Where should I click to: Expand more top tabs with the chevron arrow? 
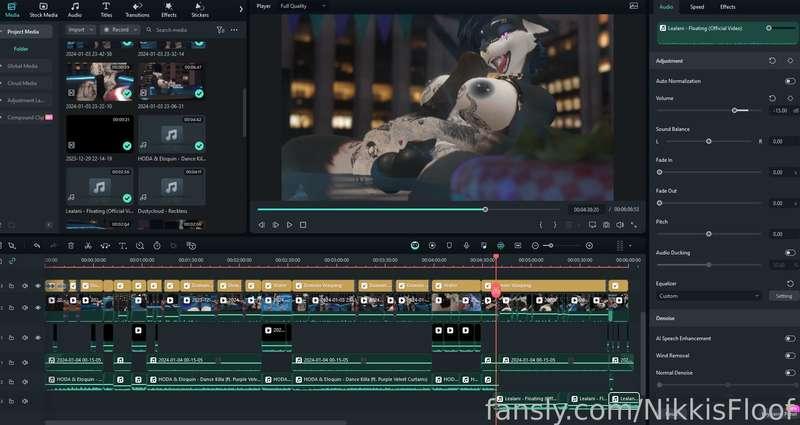pyautogui.click(x=241, y=9)
